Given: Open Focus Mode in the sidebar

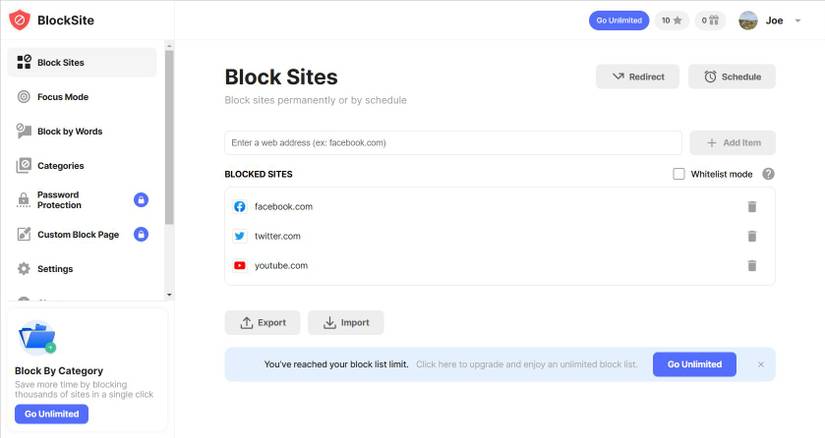Looking at the screenshot, I should coord(82,97).
